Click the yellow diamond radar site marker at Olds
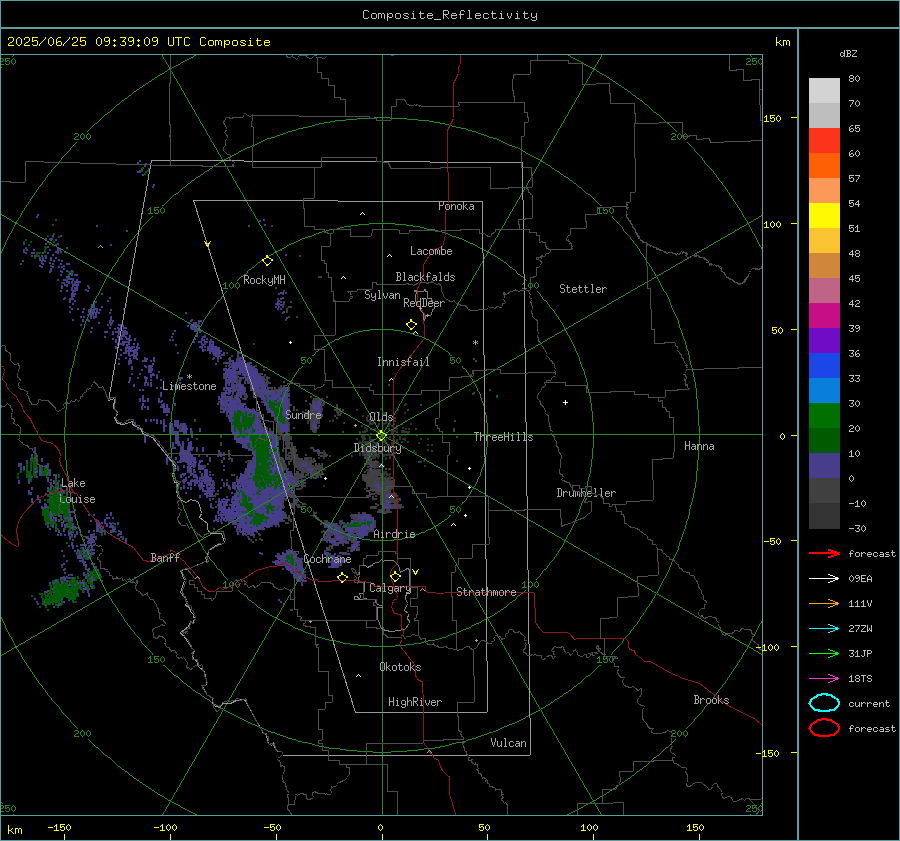Screen dimensions: 900x841 click(x=381, y=436)
